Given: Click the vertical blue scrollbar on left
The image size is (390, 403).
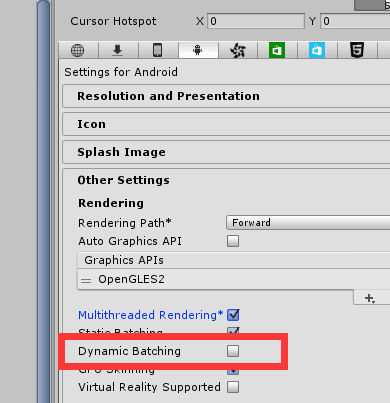Looking at the screenshot, I should click(43, 201).
